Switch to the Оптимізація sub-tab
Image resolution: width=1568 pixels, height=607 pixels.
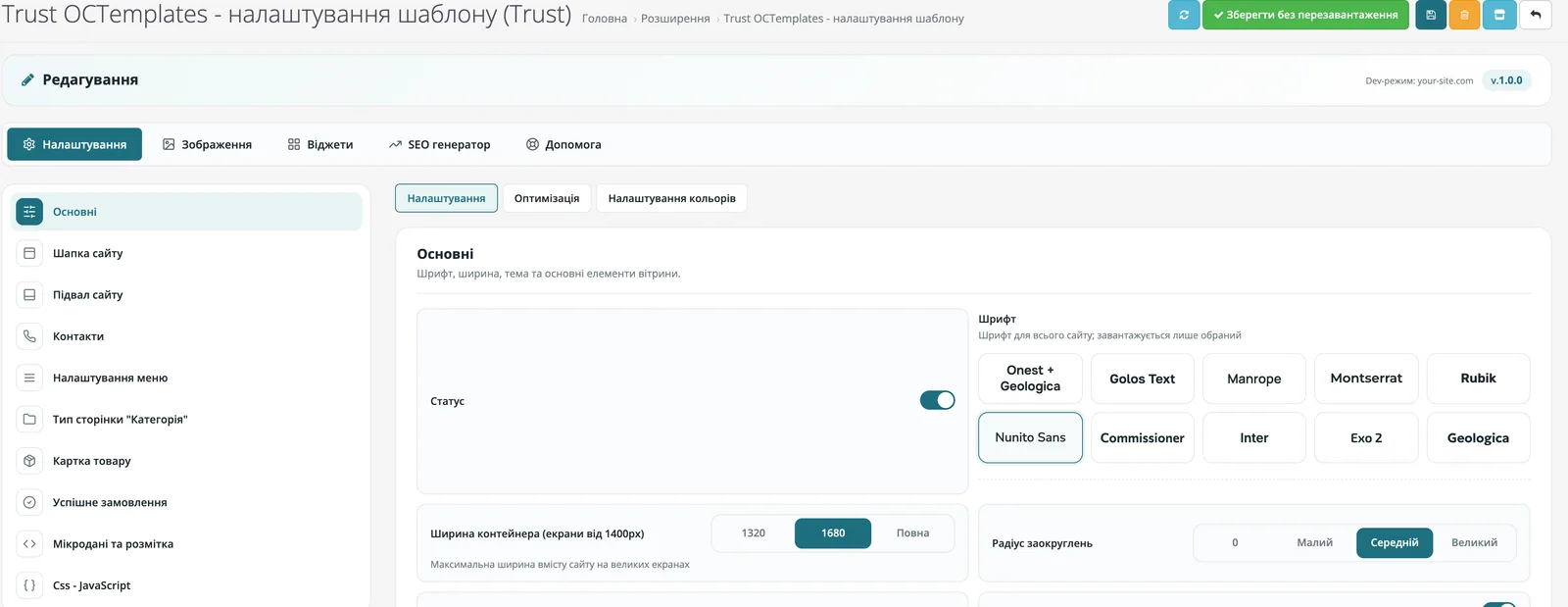547,198
